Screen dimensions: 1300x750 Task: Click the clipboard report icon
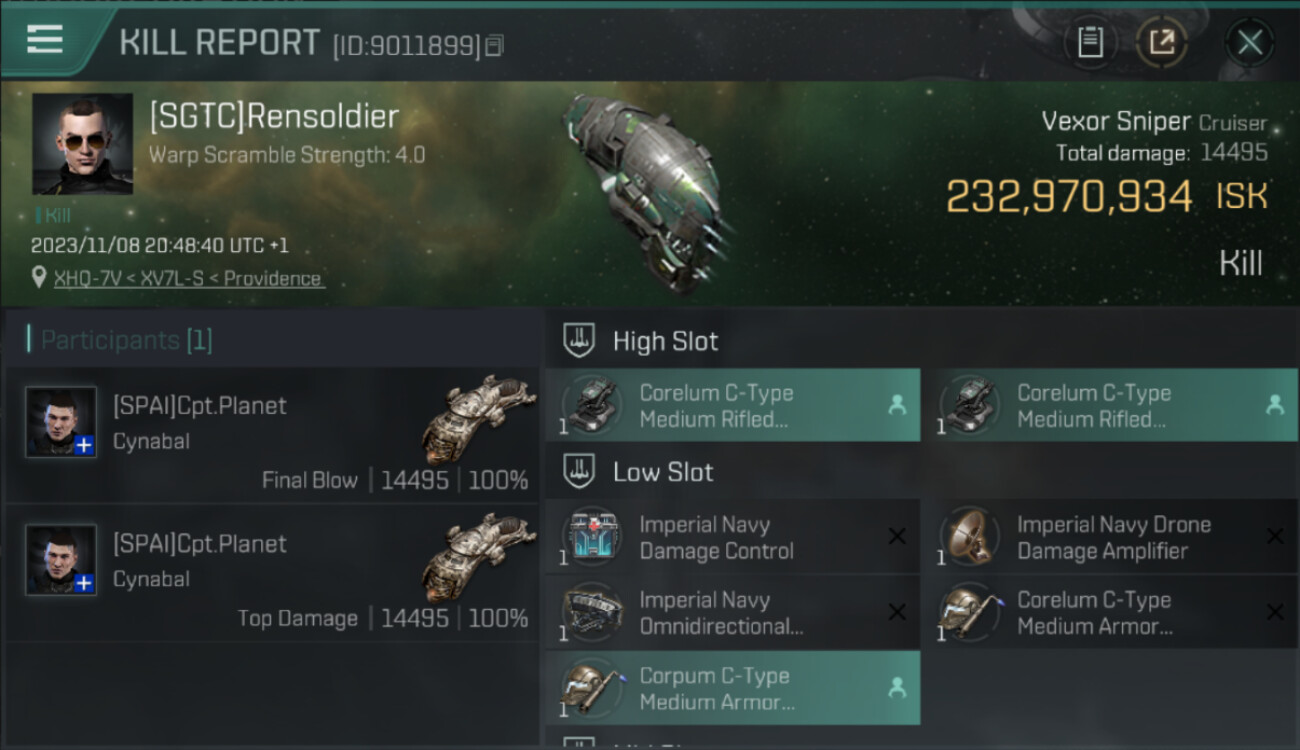(x=1090, y=42)
